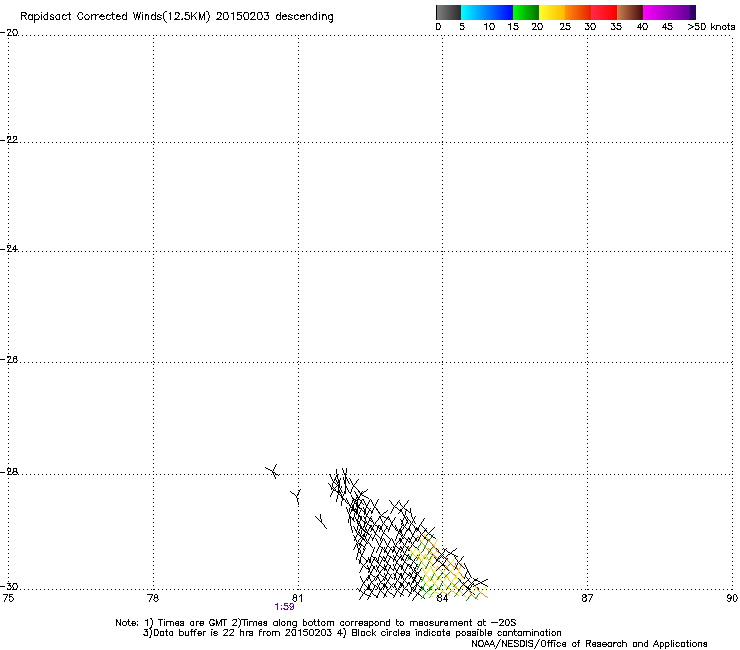This screenshot has width=740, height=650.
Task: Select the green 15-20 knots legend swatch
Action: [526, 12]
